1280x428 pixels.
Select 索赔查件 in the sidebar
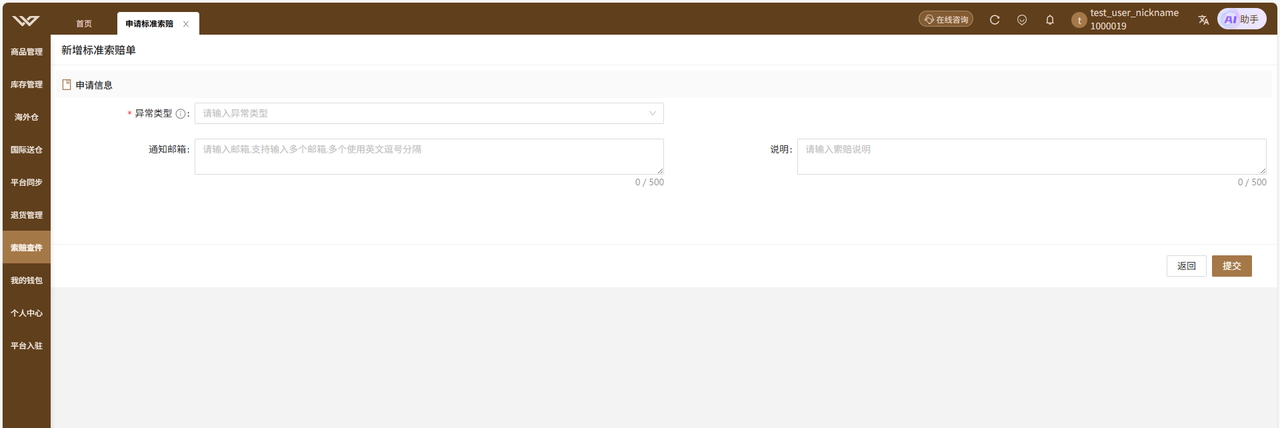(27, 247)
